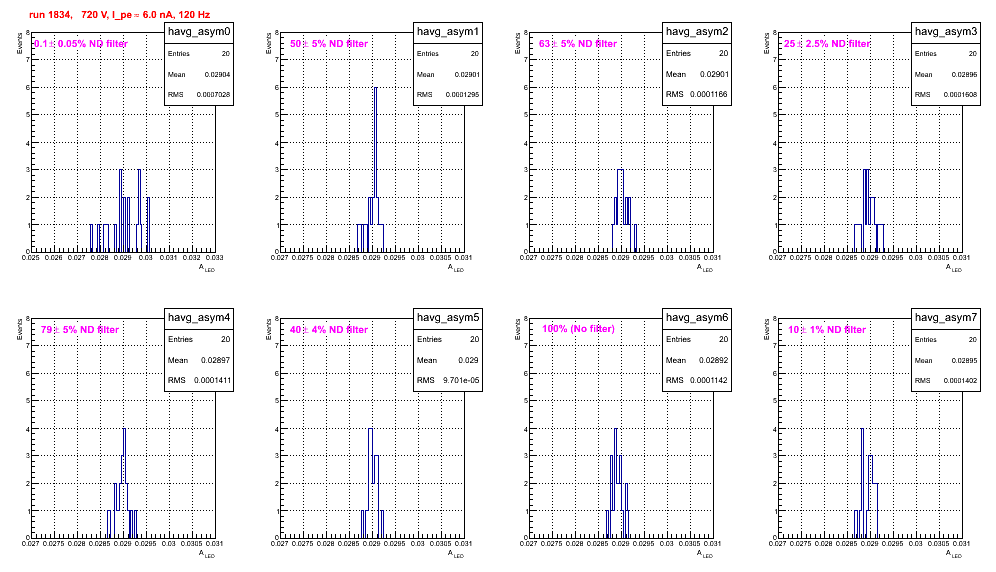
Task: Click the Events y-axis title of havg_asym5 plot
Action: 269,329
